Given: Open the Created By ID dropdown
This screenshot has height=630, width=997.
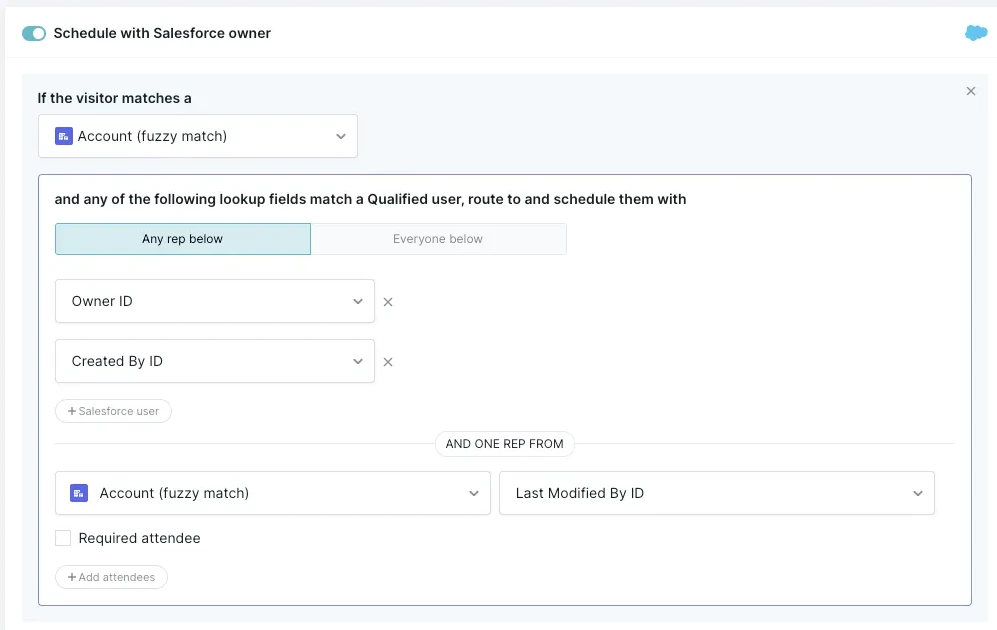Looking at the screenshot, I should [x=215, y=361].
